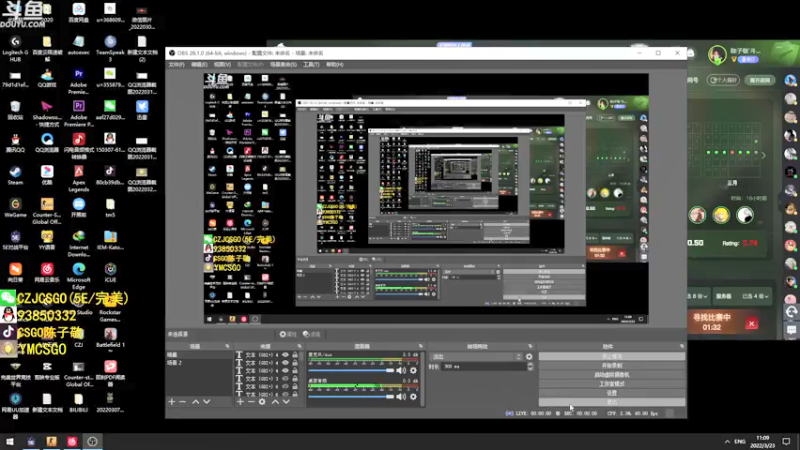800x450 pixels.
Task: Toggle lock on the fourth 文本 source
Action: [x=295, y=379]
